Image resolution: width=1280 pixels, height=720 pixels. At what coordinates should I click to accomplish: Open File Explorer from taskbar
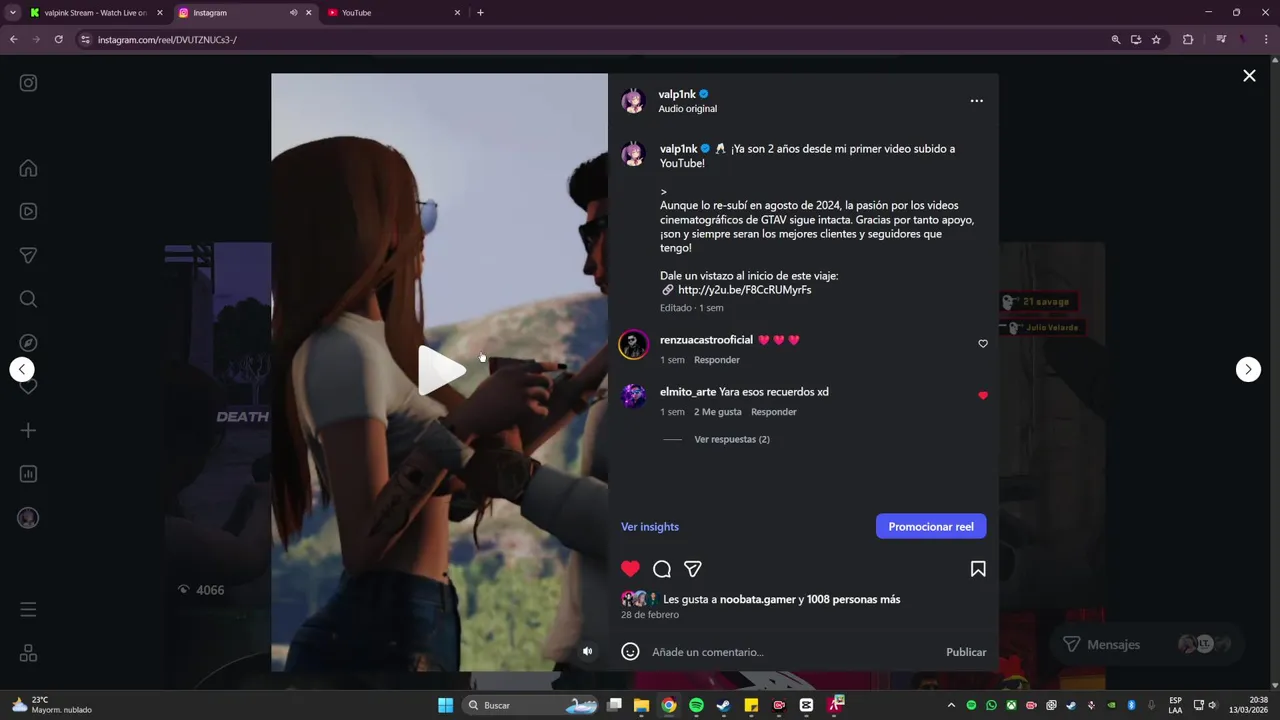click(641, 705)
